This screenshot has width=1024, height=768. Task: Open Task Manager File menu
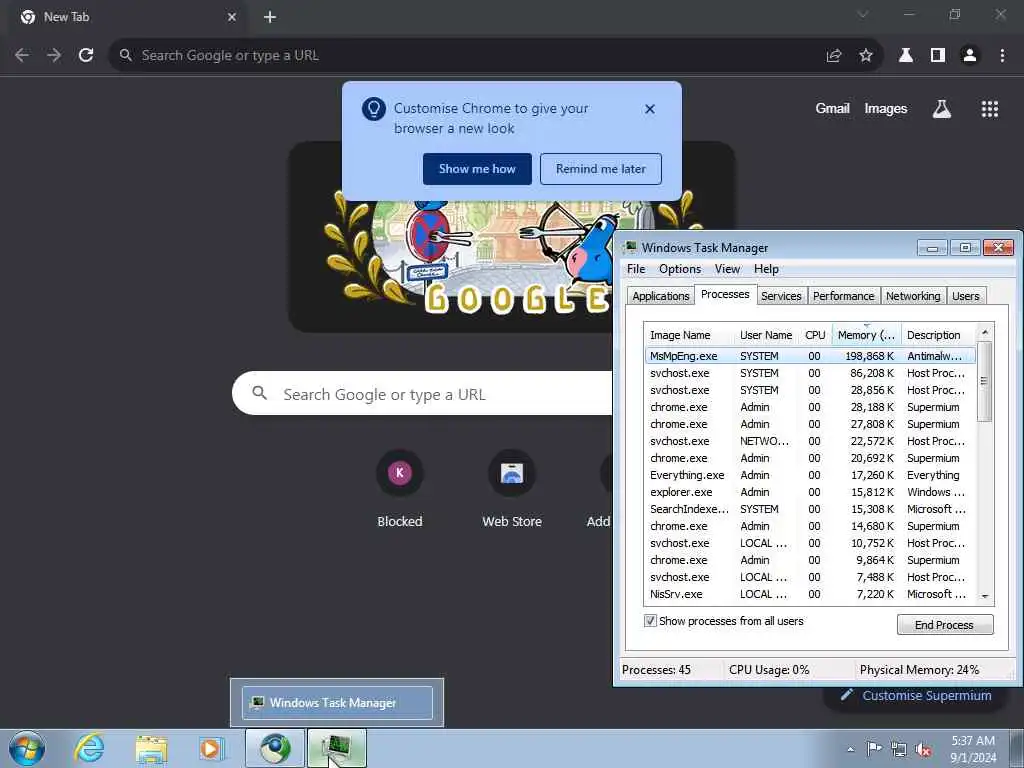click(636, 269)
